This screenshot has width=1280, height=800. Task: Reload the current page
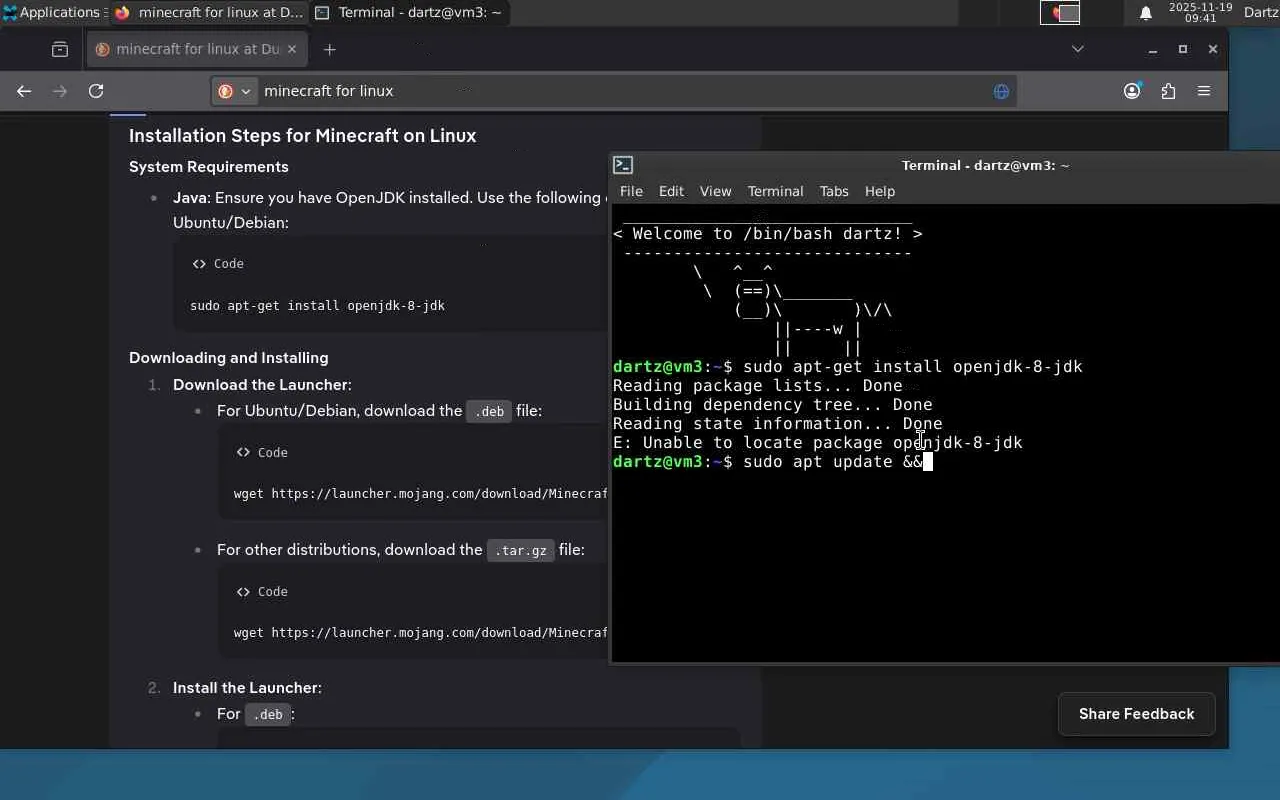pyautogui.click(x=96, y=91)
